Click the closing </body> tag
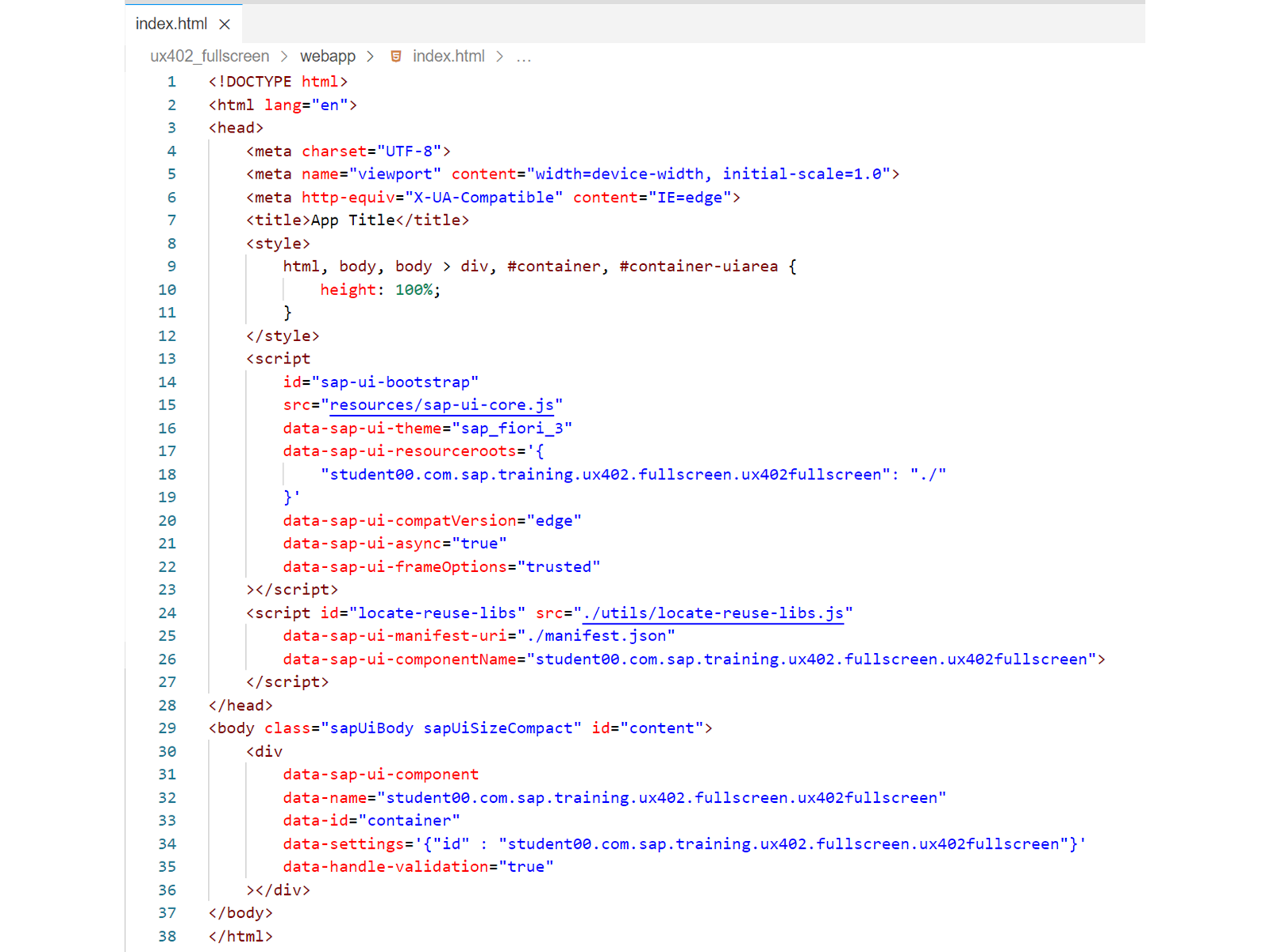Viewport: 1270px width, 952px height. tap(241, 913)
